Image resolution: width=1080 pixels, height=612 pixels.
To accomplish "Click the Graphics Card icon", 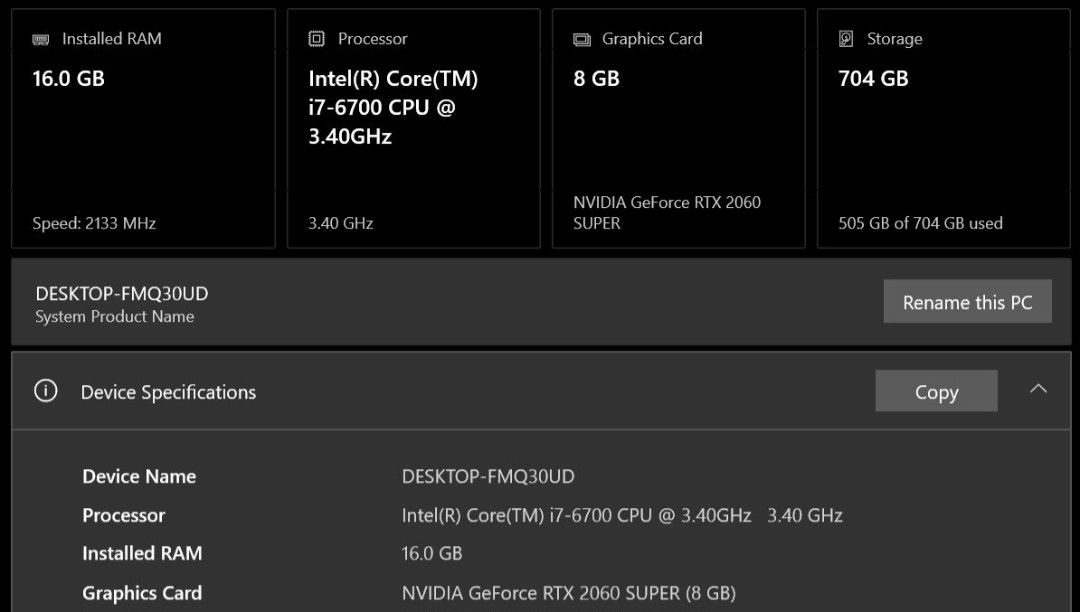I will tap(581, 38).
